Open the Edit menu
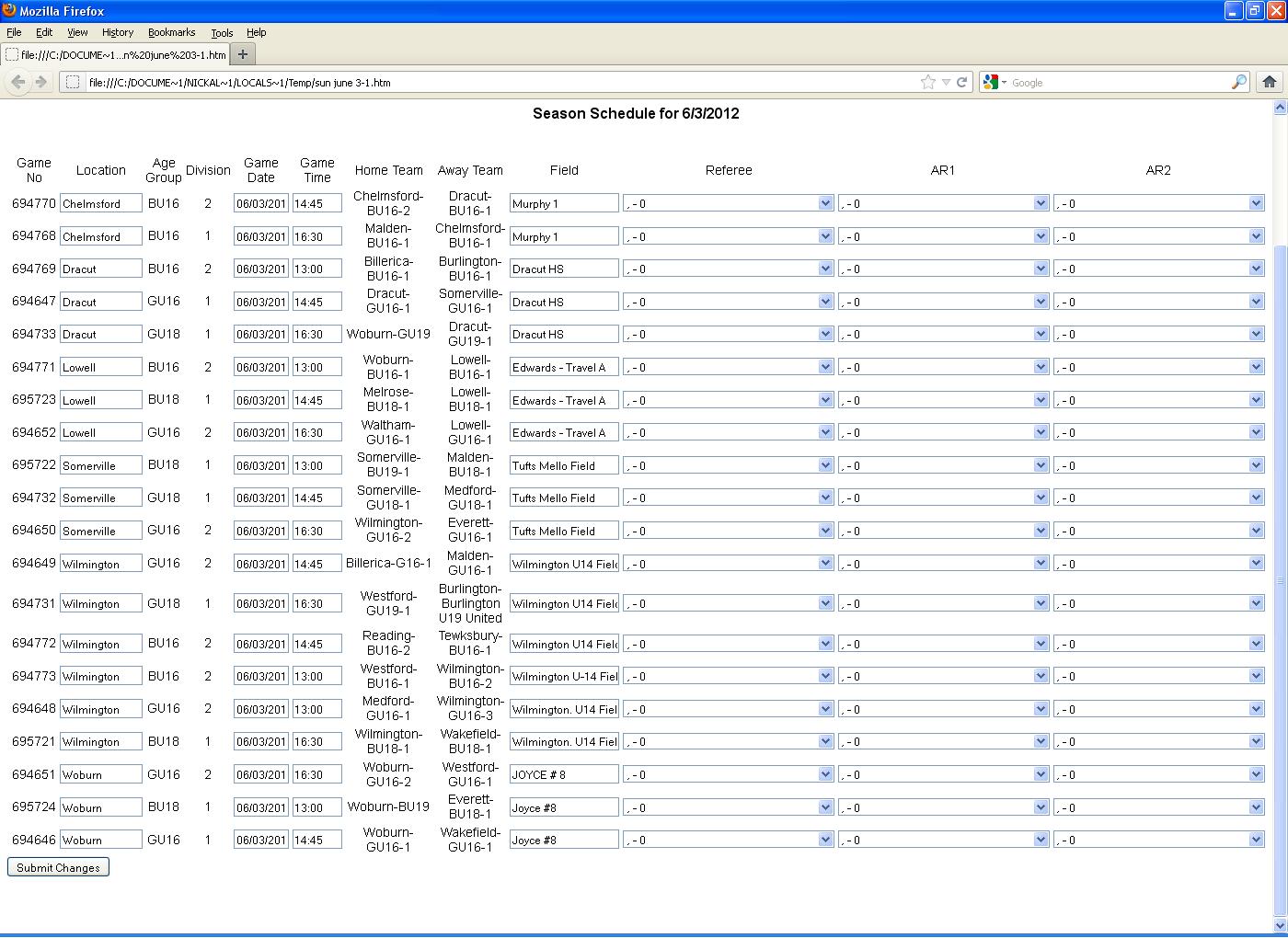The height and width of the screenshot is (938, 1288). click(44, 32)
